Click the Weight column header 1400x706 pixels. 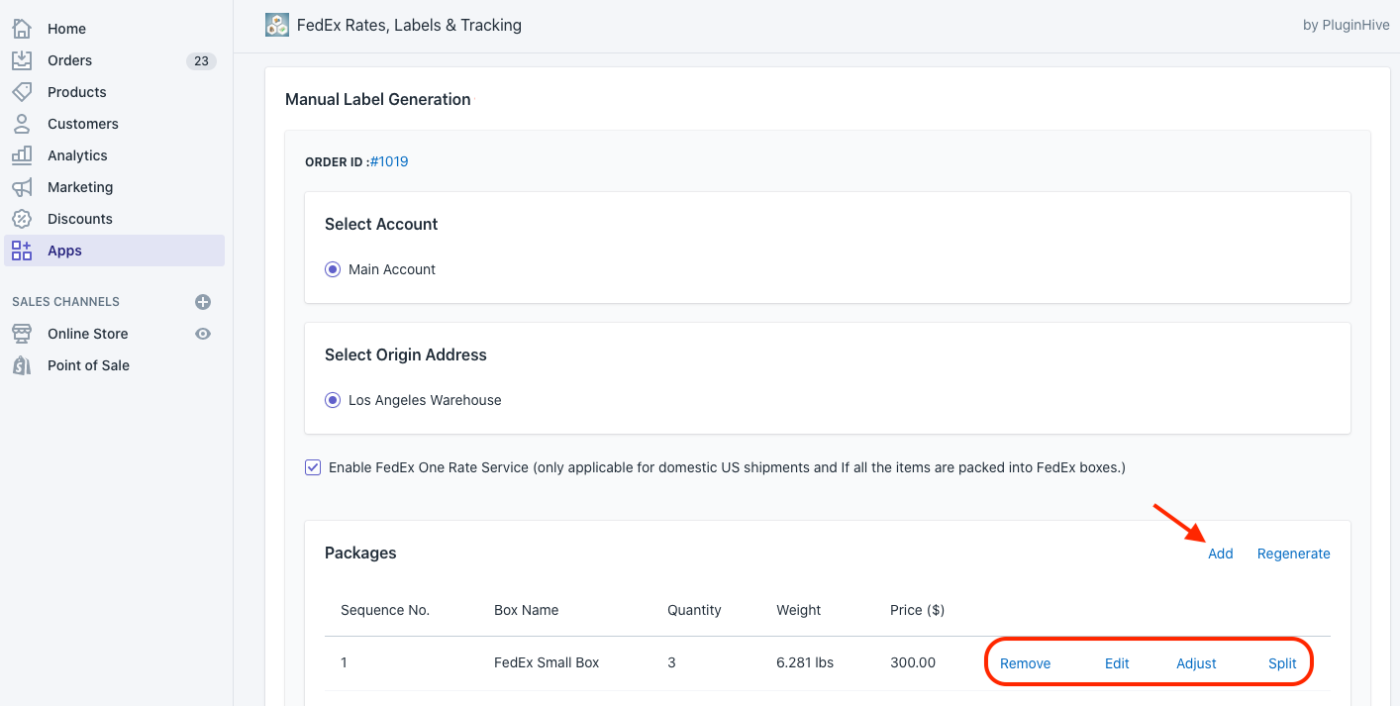coord(798,609)
